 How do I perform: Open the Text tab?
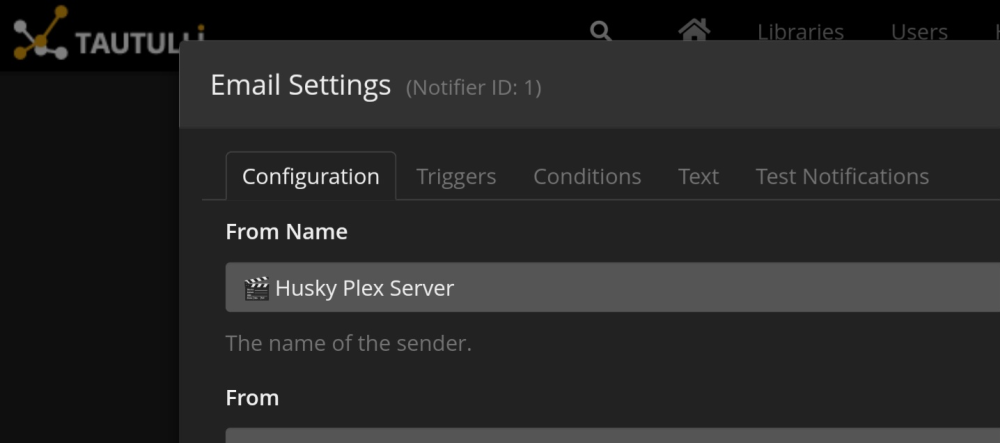click(x=698, y=177)
